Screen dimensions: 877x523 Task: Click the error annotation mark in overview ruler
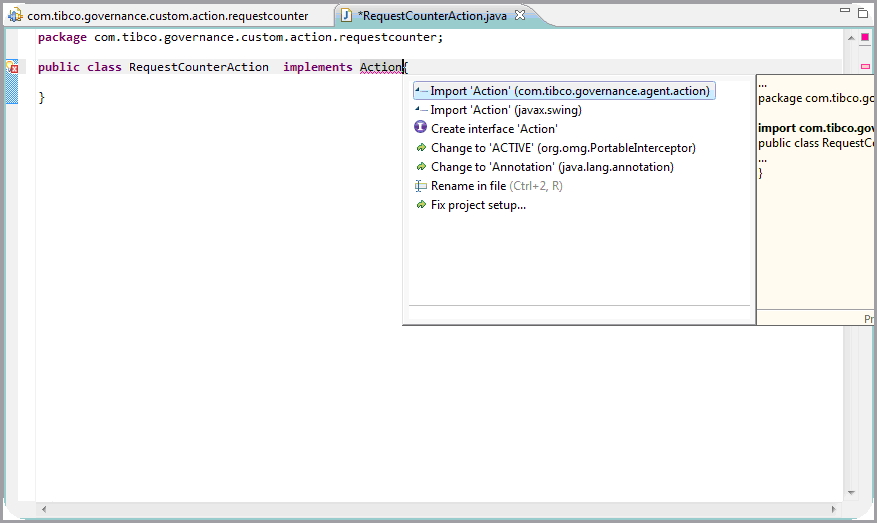(x=865, y=67)
